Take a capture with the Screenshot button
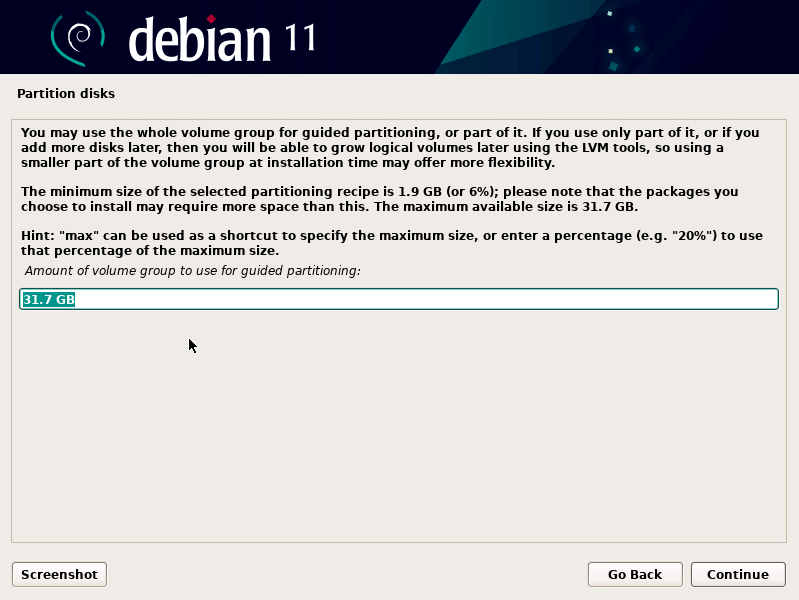Image resolution: width=799 pixels, height=600 pixels. pyautogui.click(x=59, y=574)
